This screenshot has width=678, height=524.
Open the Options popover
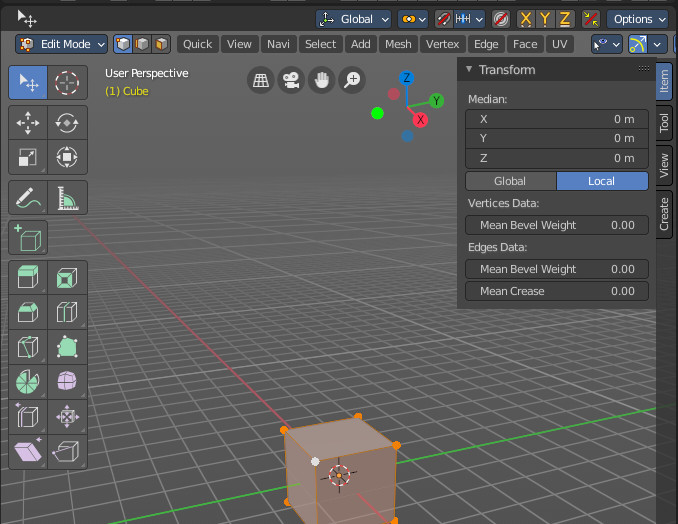[638, 19]
